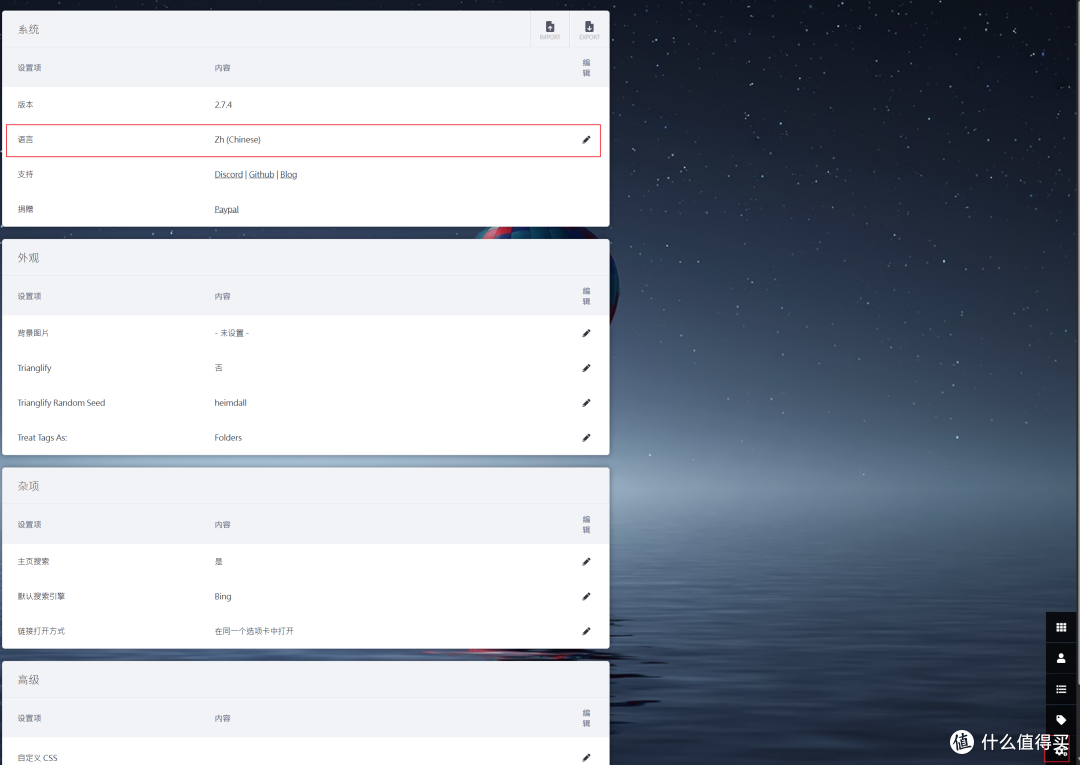Click the 背景图片 row label
1080x765 pixels.
[x=33, y=333]
